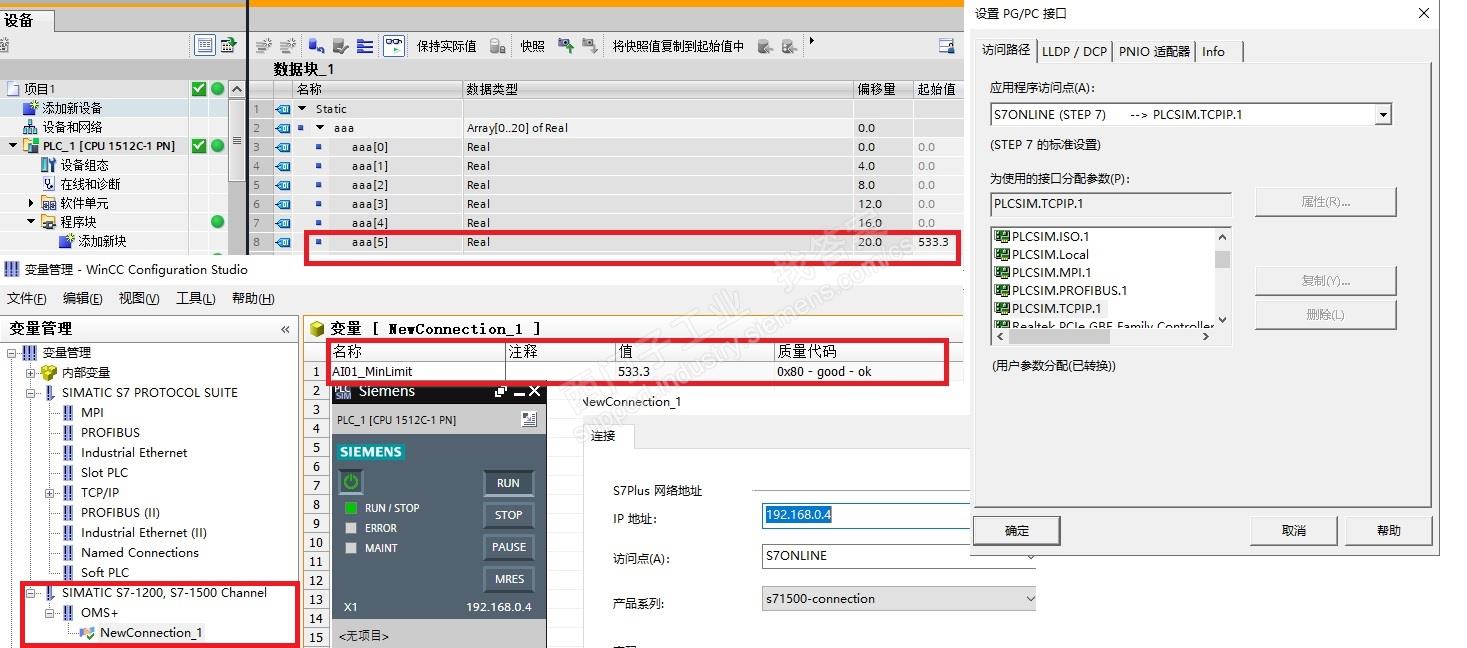Open the 帮助(H) menu
Screen dimensions: 1467x648
tap(252, 298)
